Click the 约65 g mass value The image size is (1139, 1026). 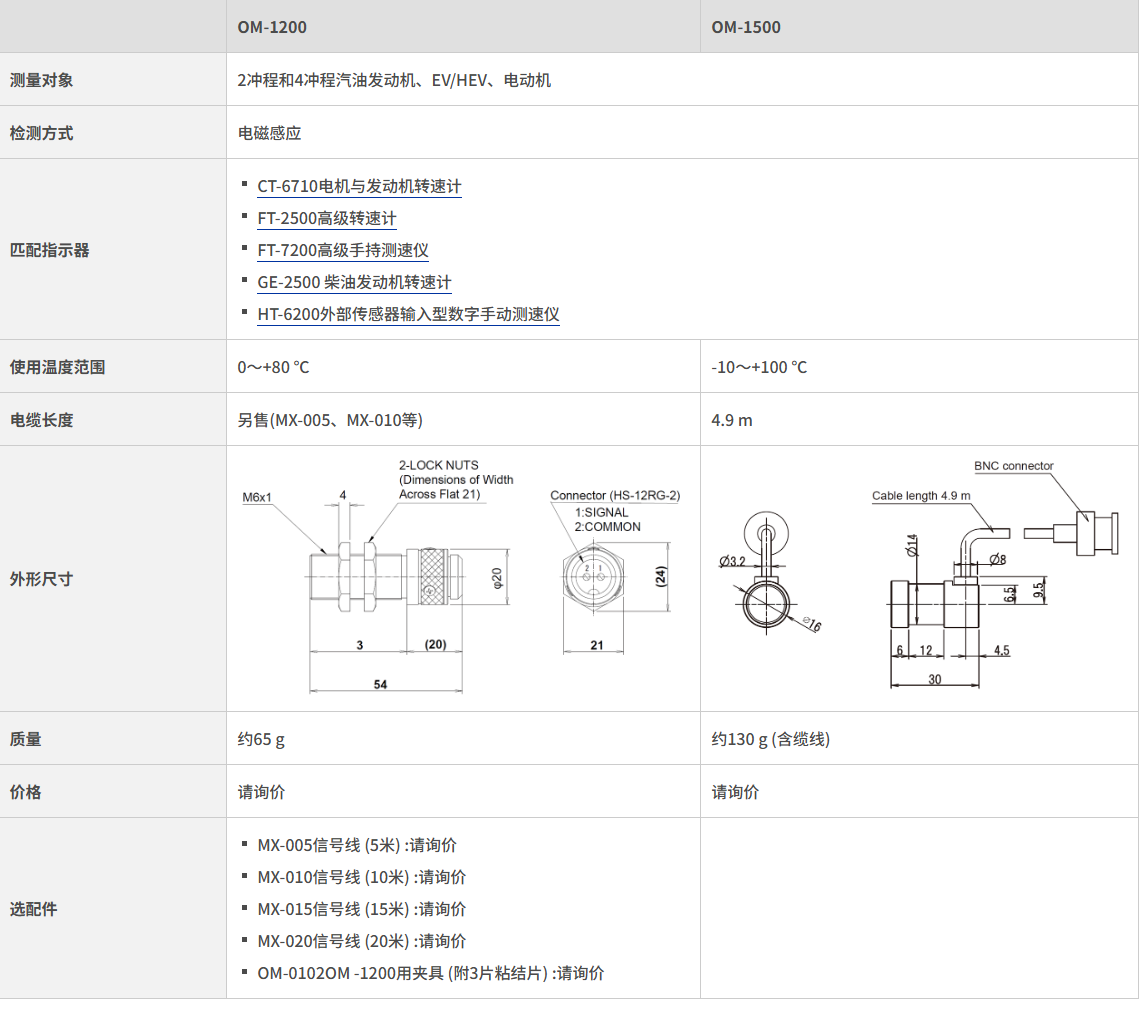tap(261, 739)
